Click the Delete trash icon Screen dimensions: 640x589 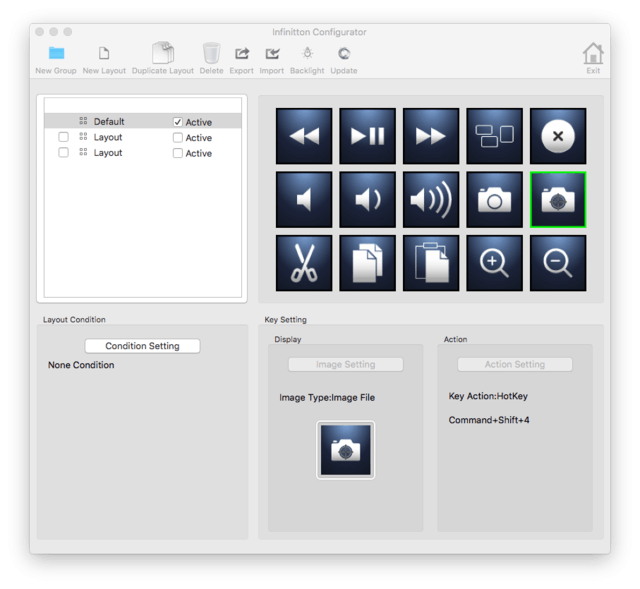211,53
